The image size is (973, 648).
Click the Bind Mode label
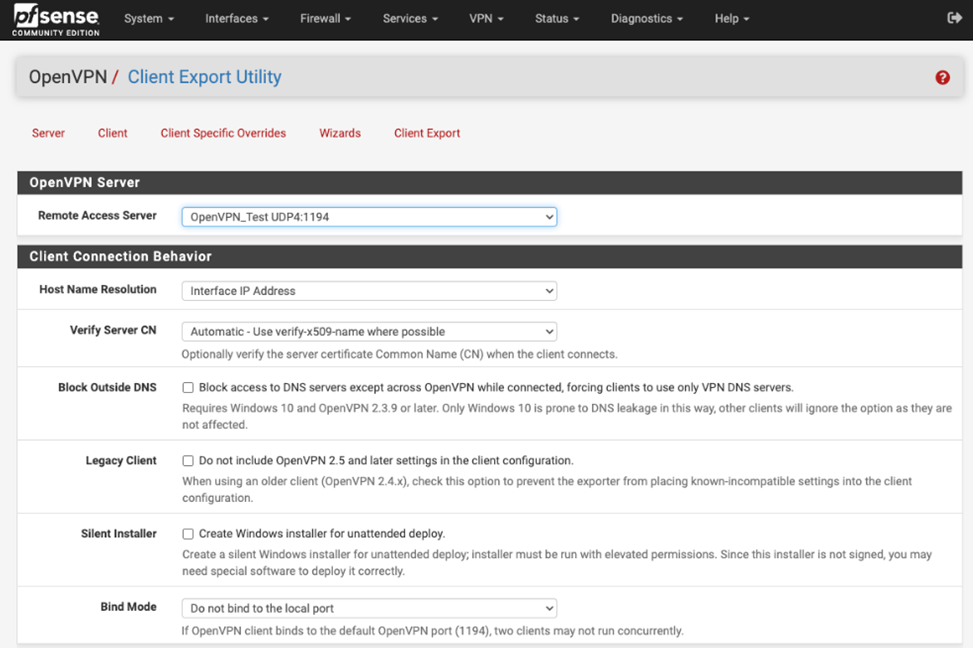point(128,607)
